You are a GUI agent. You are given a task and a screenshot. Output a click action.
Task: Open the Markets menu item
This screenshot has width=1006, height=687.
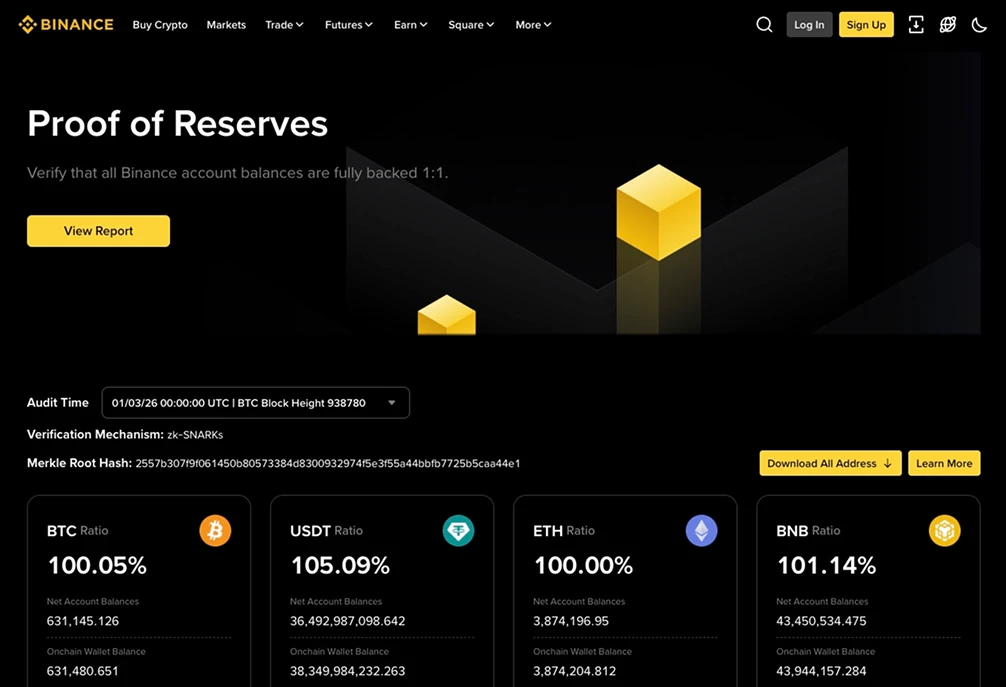pyautogui.click(x=226, y=24)
